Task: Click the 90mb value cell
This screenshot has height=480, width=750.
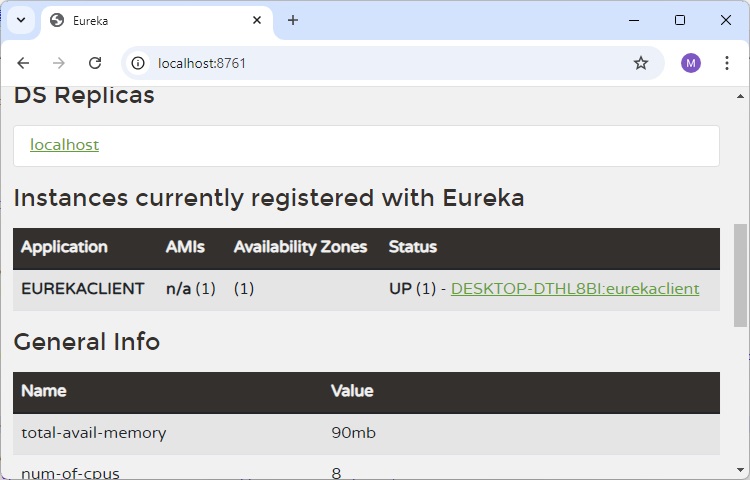Action: (x=353, y=433)
